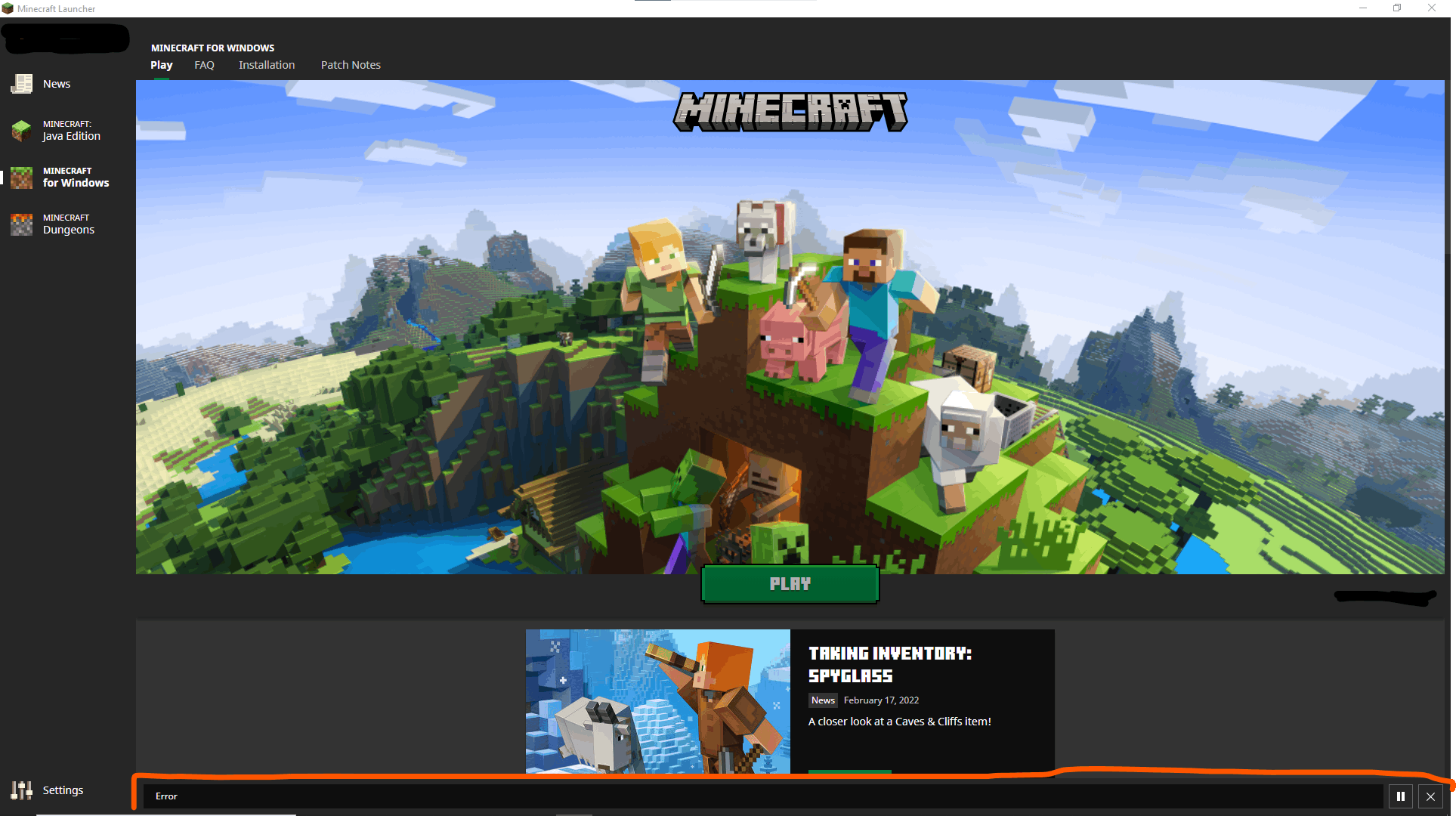
Task: Open the Installation tab
Action: pyautogui.click(x=267, y=65)
